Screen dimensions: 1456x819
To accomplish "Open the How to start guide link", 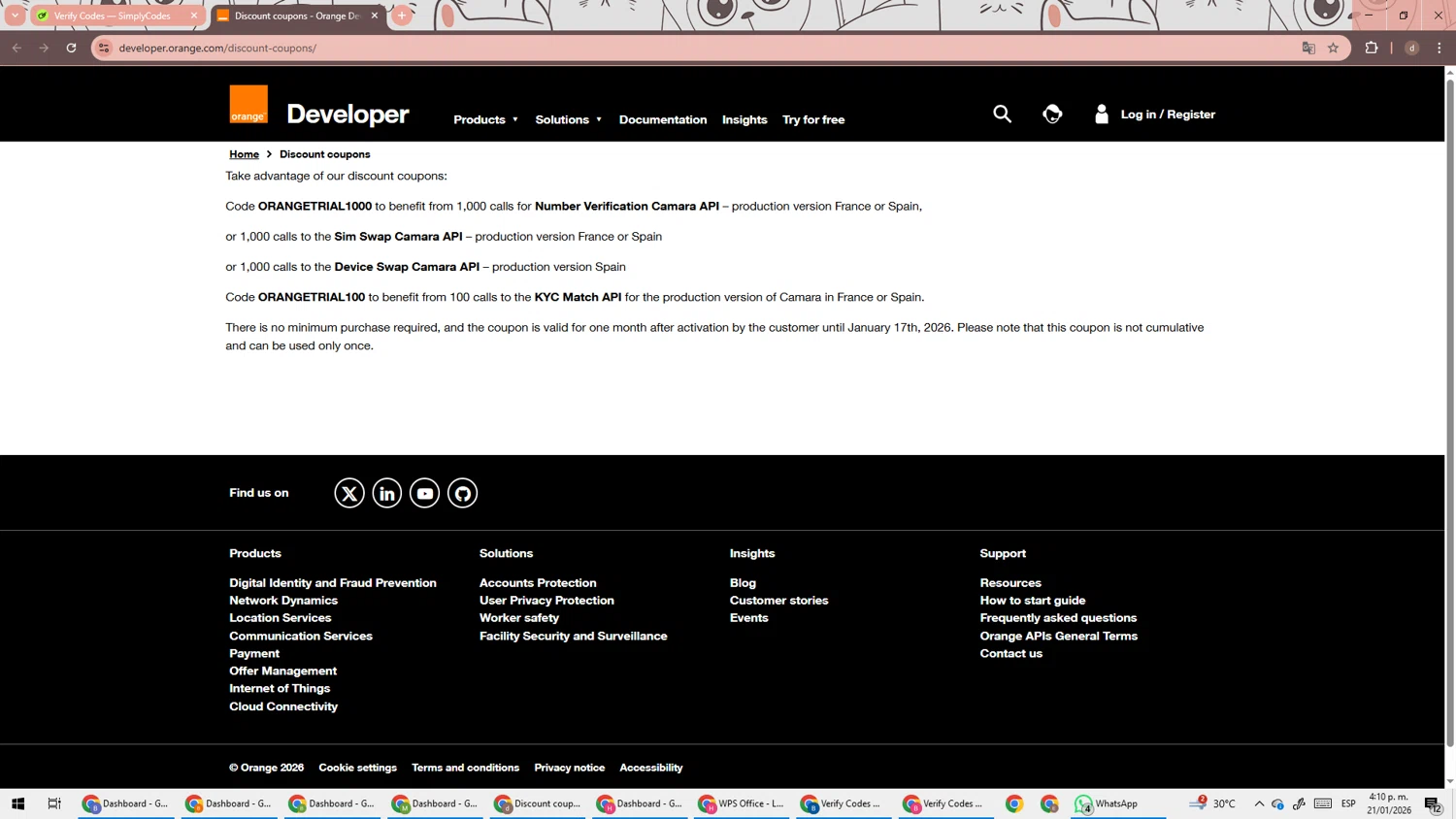I will coord(1033,601).
